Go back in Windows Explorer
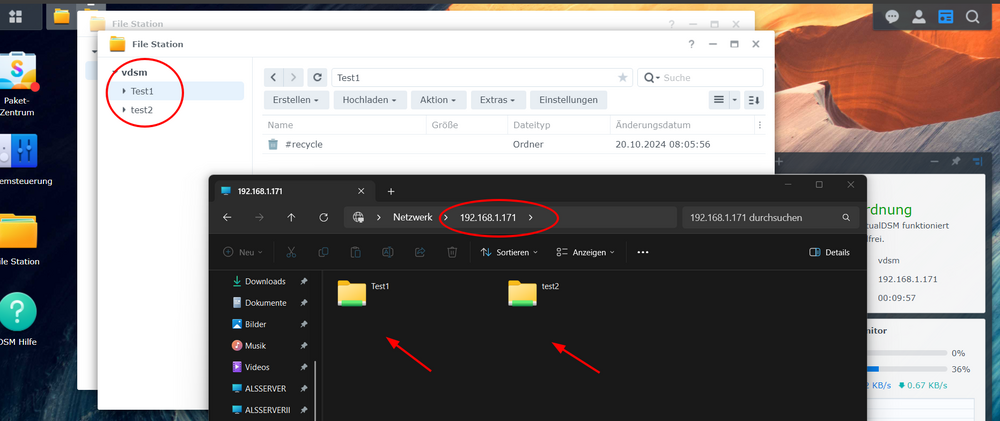Viewport: 1000px width, 421px height. 227,218
